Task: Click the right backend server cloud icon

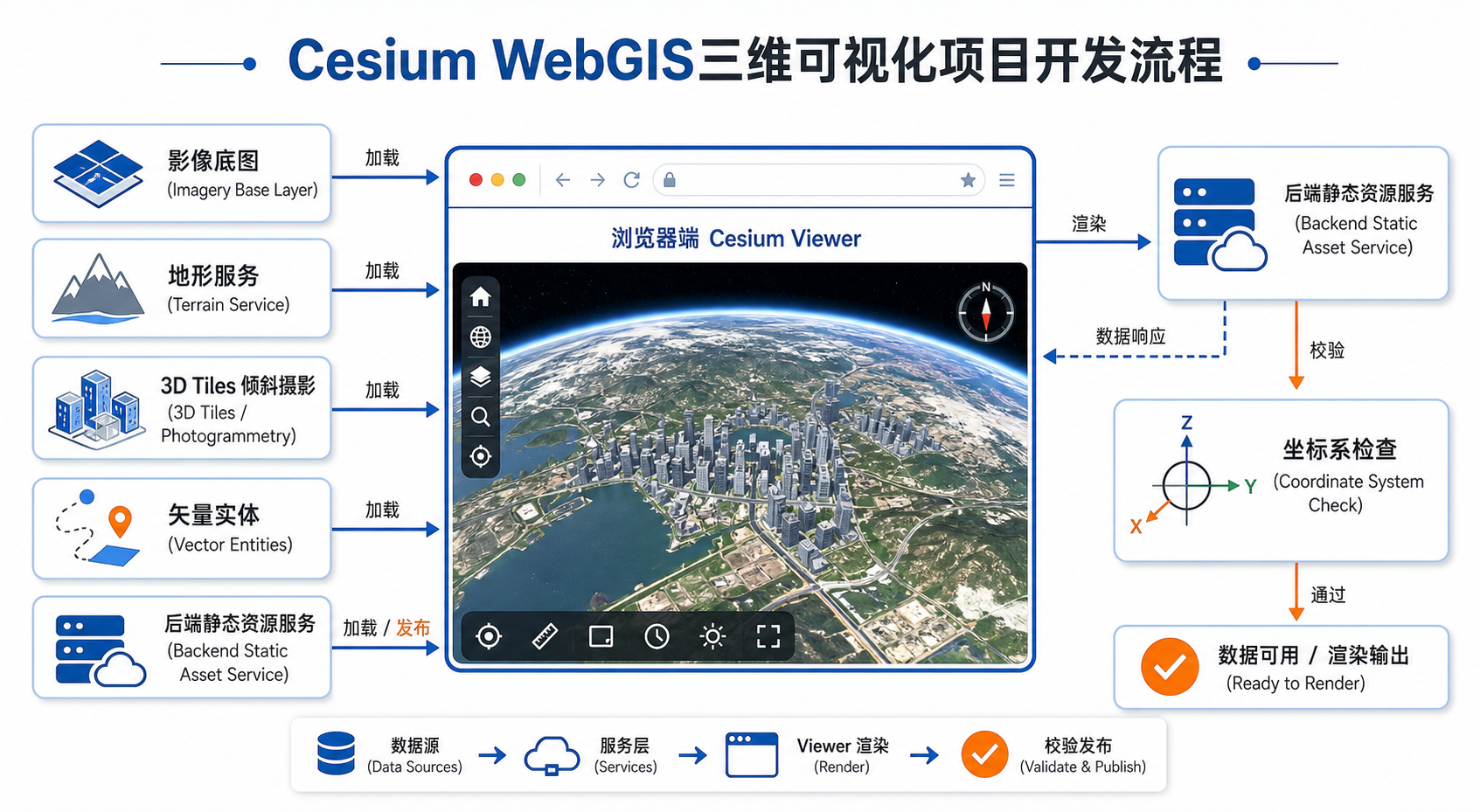Action: pos(1220,224)
